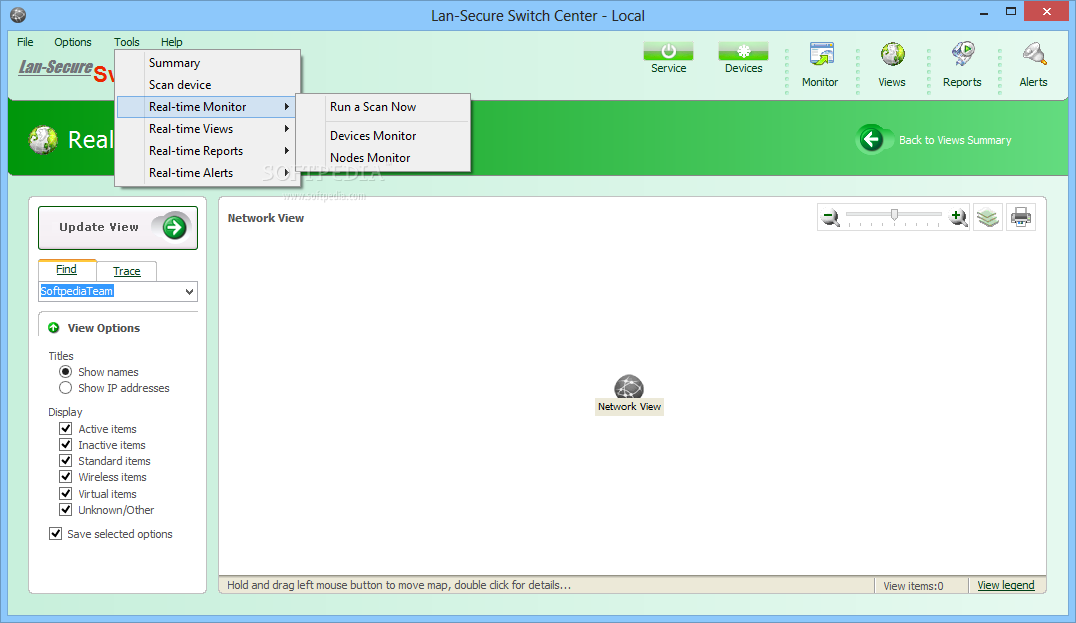Image resolution: width=1076 pixels, height=623 pixels.
Task: Click the Tools menu
Action: point(126,42)
